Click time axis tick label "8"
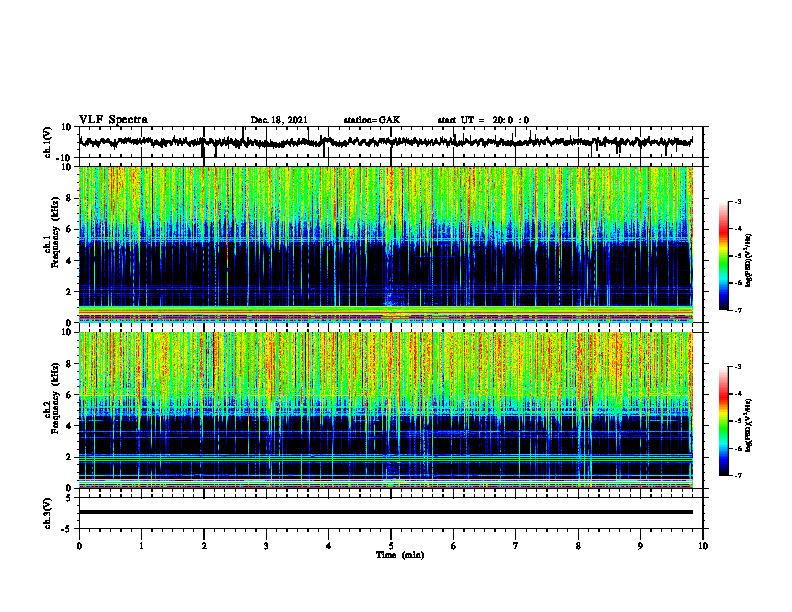 578,546
